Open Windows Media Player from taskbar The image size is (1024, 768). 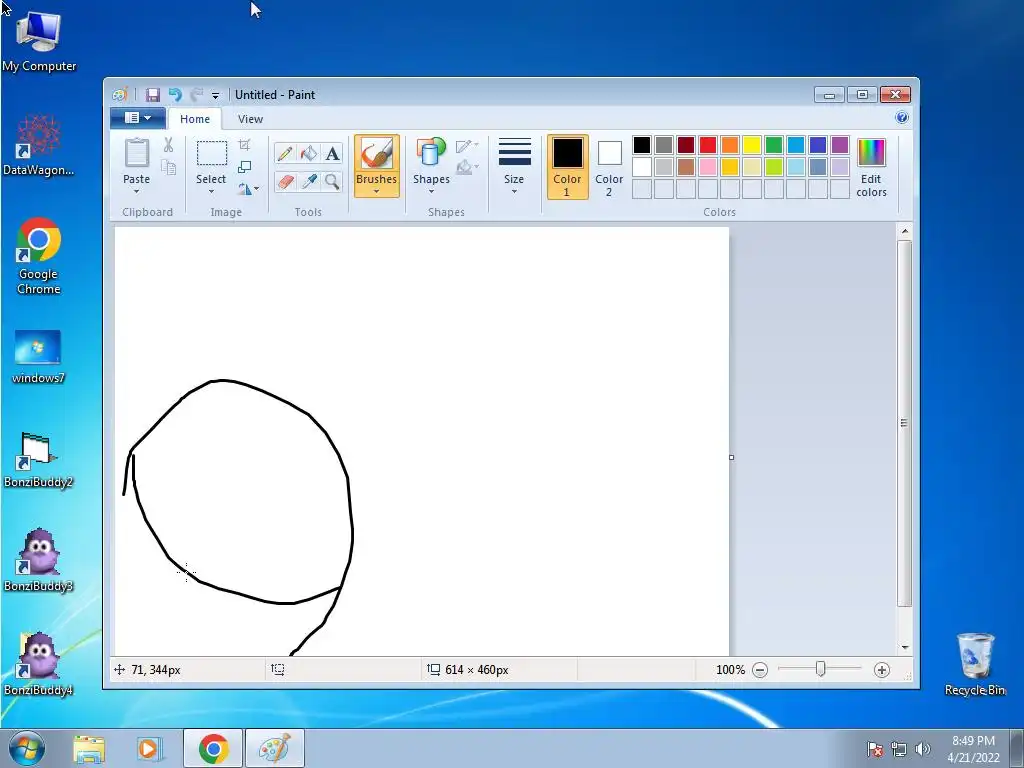pyautogui.click(x=150, y=748)
